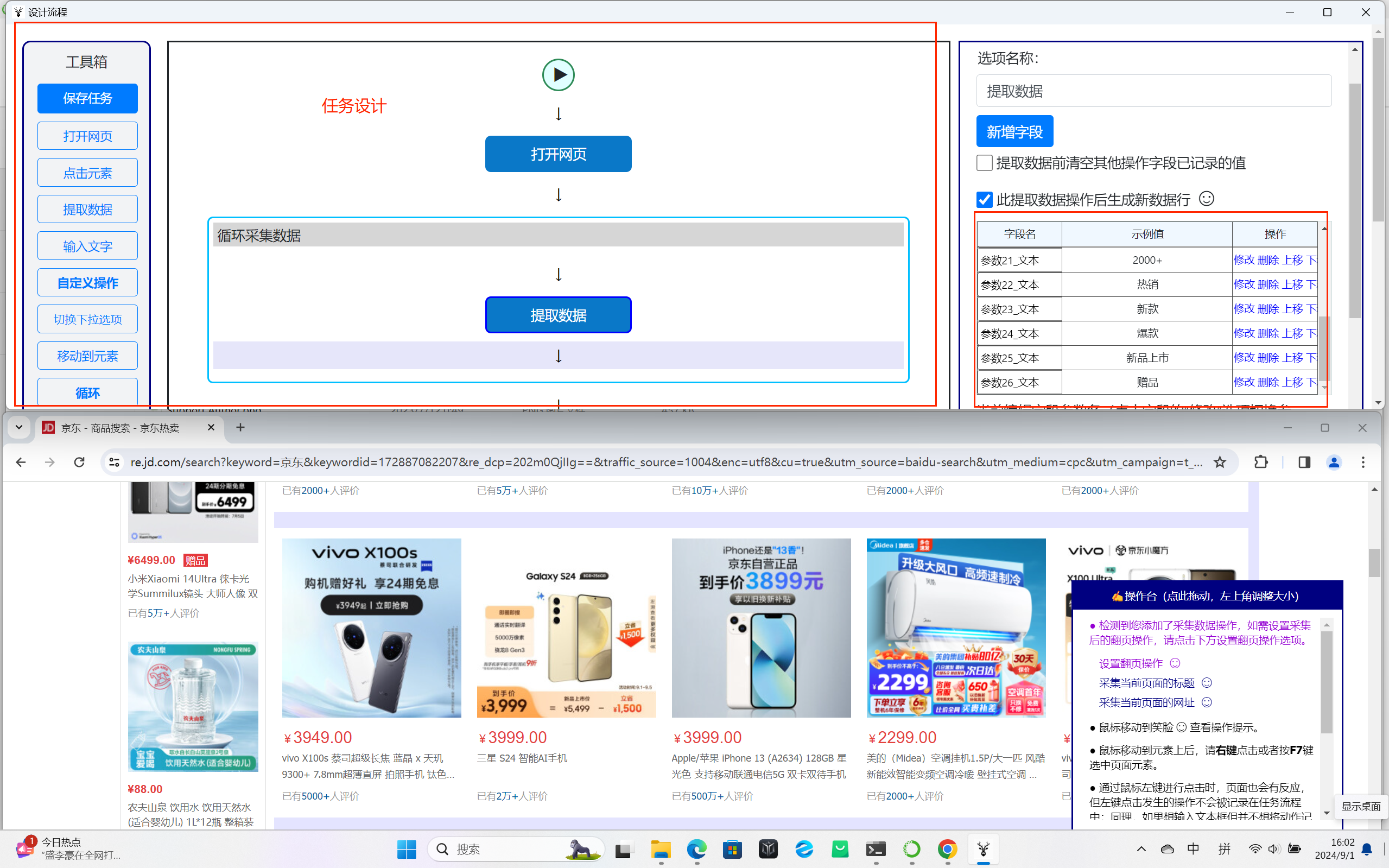1389x868 pixels.
Task: Open a new Chrome tab
Action: (240, 428)
